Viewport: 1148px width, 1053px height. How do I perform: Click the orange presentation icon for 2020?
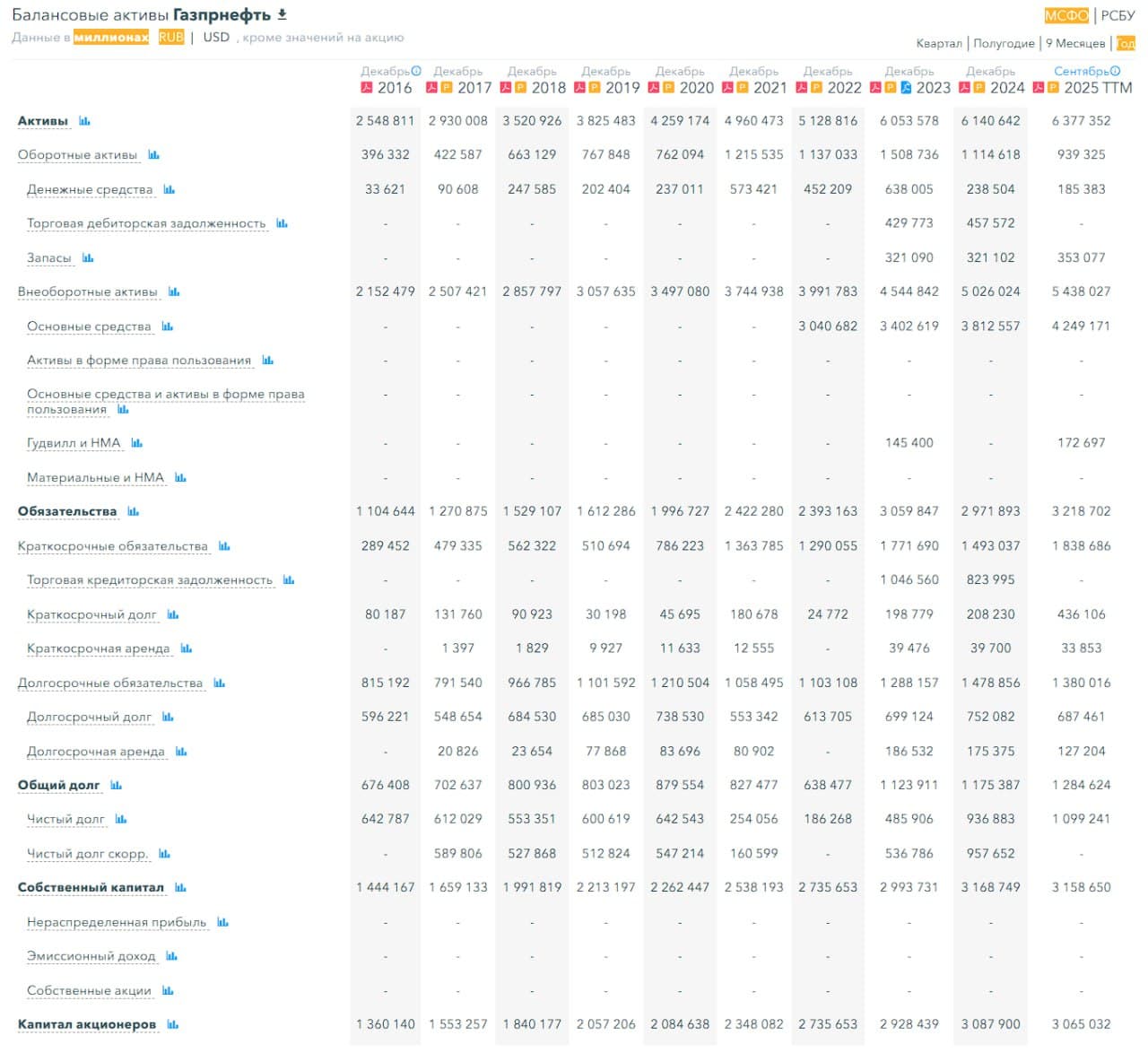click(668, 88)
